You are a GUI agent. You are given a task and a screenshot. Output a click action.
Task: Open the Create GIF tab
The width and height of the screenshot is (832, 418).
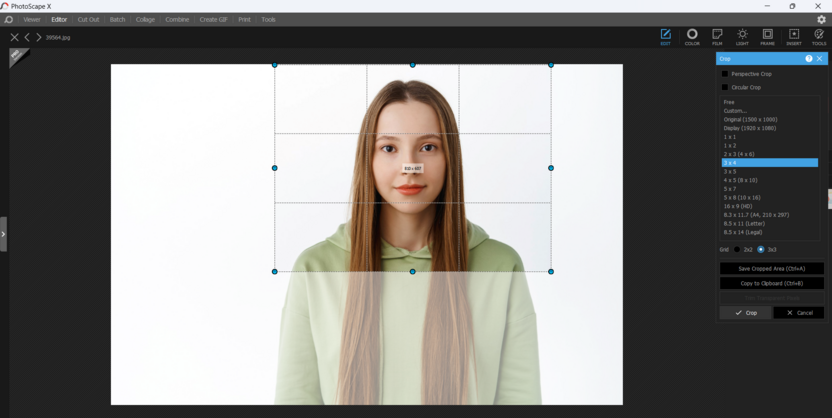(213, 20)
